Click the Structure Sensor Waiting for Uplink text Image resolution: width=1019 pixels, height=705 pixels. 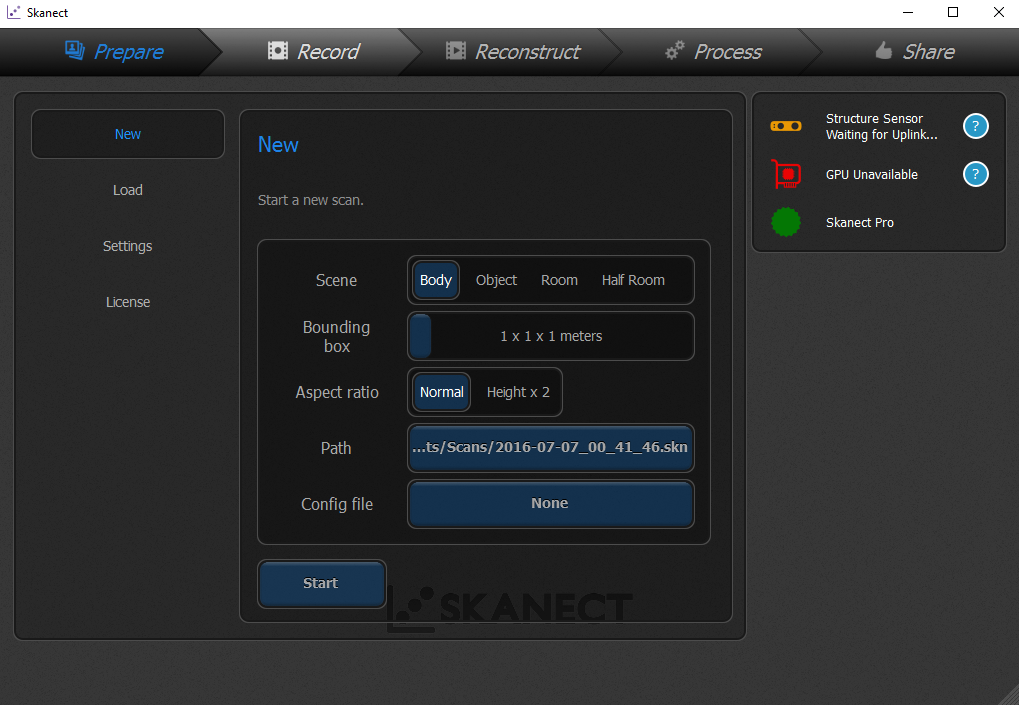point(881,127)
